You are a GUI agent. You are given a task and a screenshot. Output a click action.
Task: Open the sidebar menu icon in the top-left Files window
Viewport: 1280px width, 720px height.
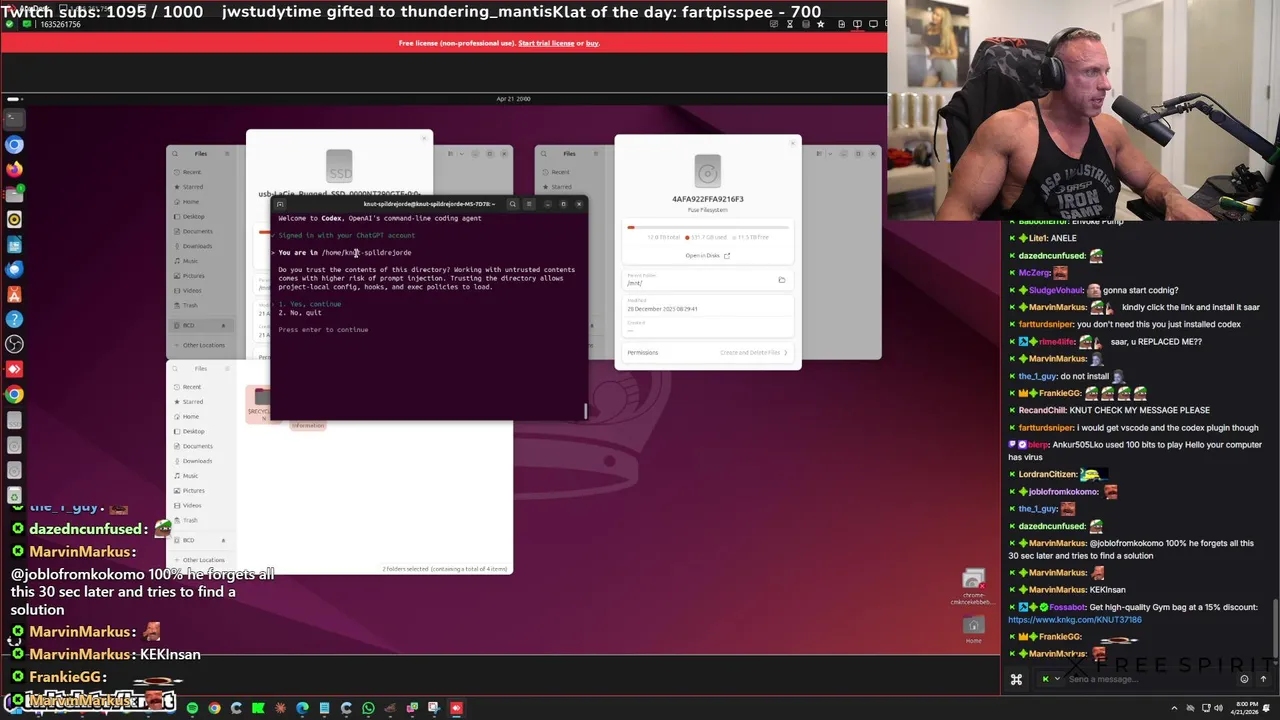point(227,154)
